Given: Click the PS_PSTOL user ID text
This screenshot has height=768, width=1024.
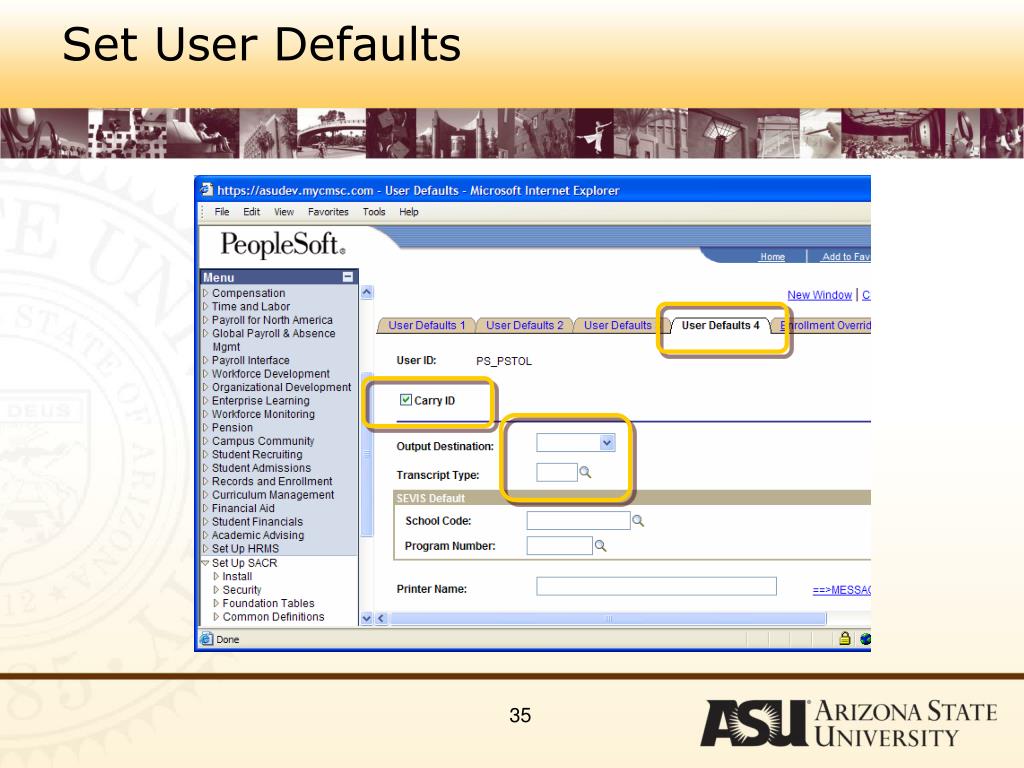Looking at the screenshot, I should 504,361.
